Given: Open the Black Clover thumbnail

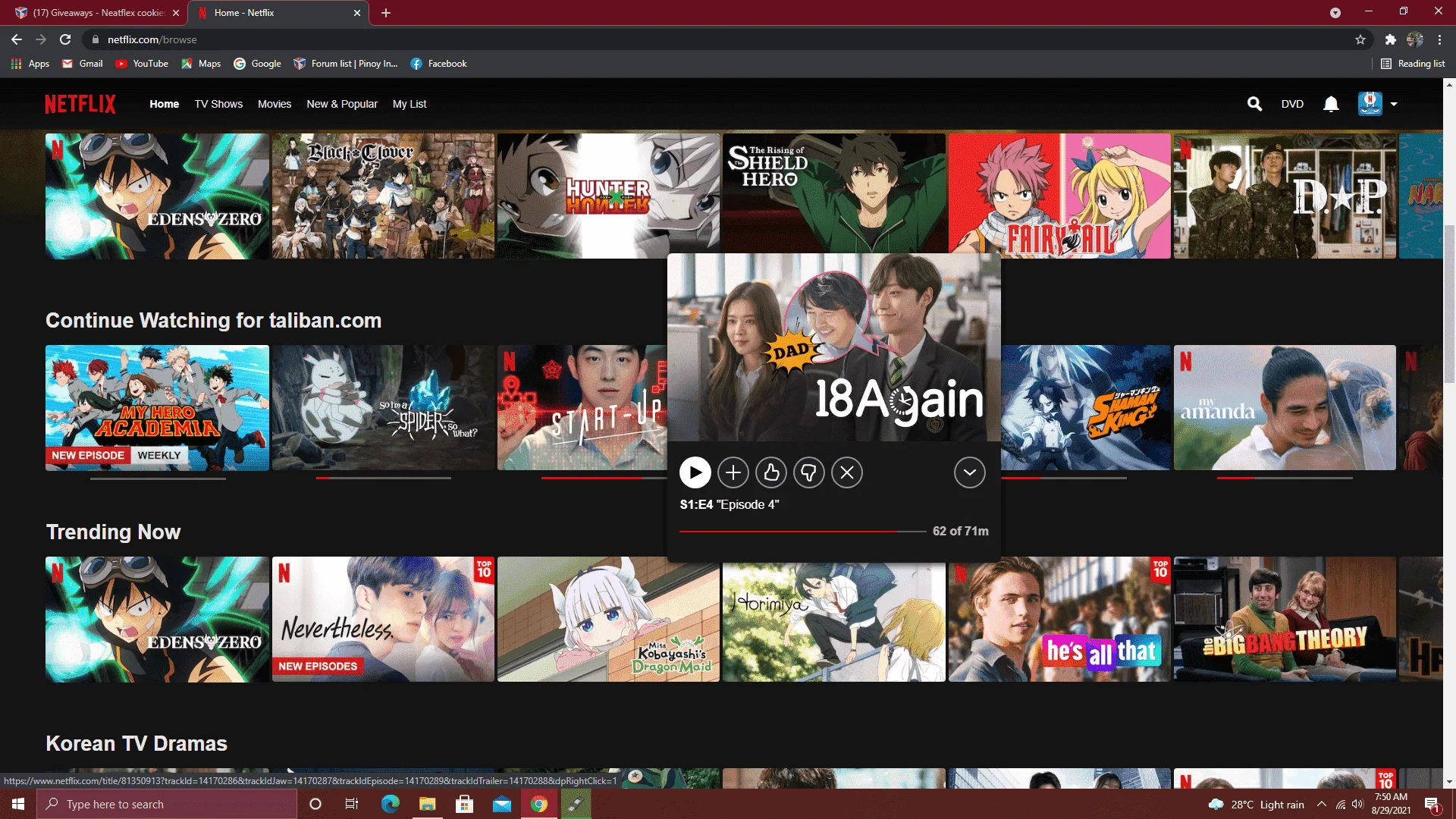Looking at the screenshot, I should [x=383, y=196].
